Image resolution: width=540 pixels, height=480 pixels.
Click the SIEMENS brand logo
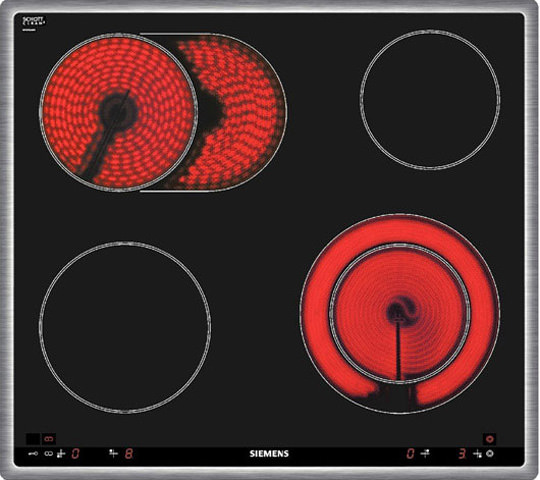click(269, 453)
